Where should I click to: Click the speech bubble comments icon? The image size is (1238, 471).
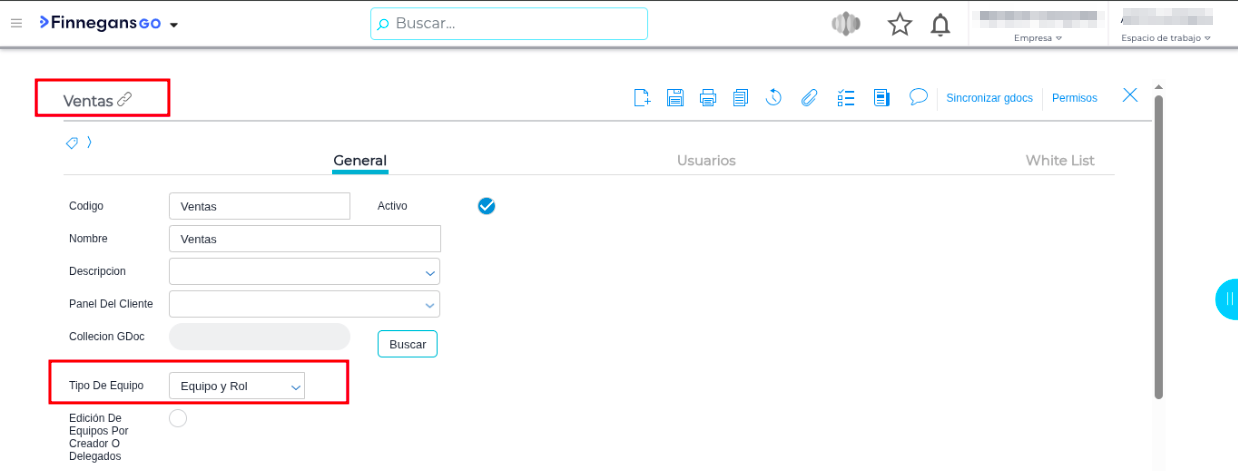pos(918,97)
